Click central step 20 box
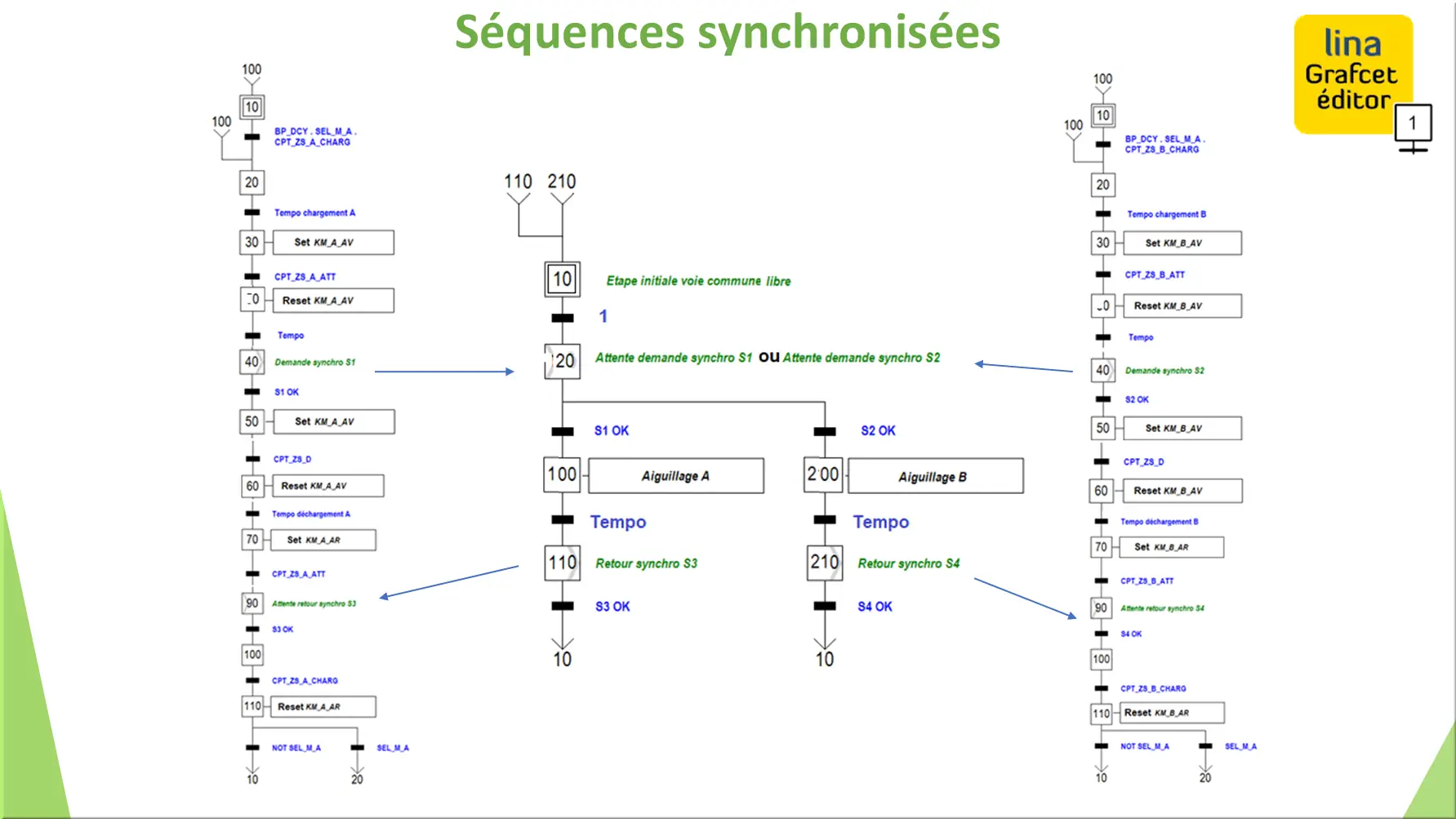 pos(563,361)
